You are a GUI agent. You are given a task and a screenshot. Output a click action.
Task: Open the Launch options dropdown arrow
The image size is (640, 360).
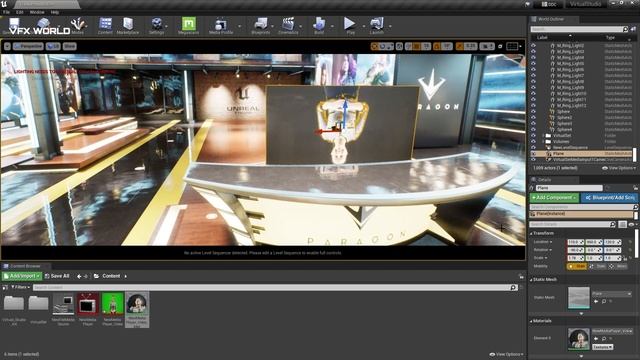point(390,26)
